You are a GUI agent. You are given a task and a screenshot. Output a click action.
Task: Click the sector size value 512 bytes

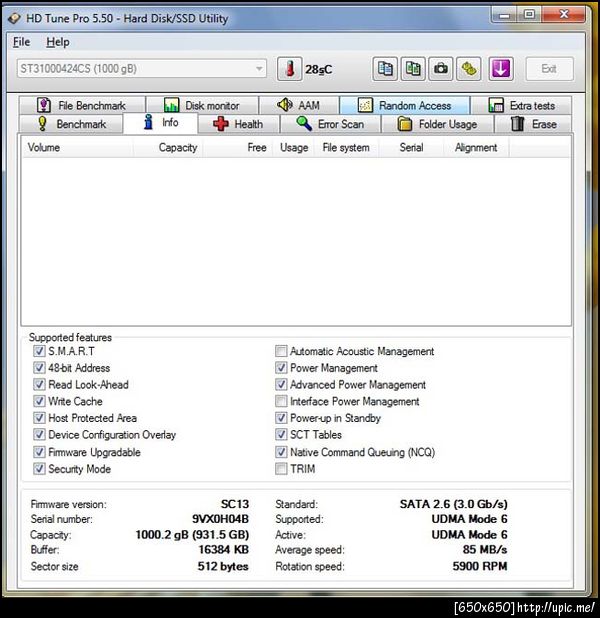(223, 566)
